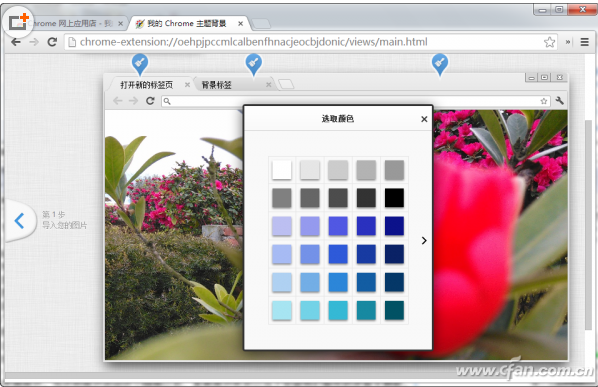Click the left paintbrush pin above the tabs
Image resolution: width=598 pixels, height=387 pixels.
click(140, 64)
